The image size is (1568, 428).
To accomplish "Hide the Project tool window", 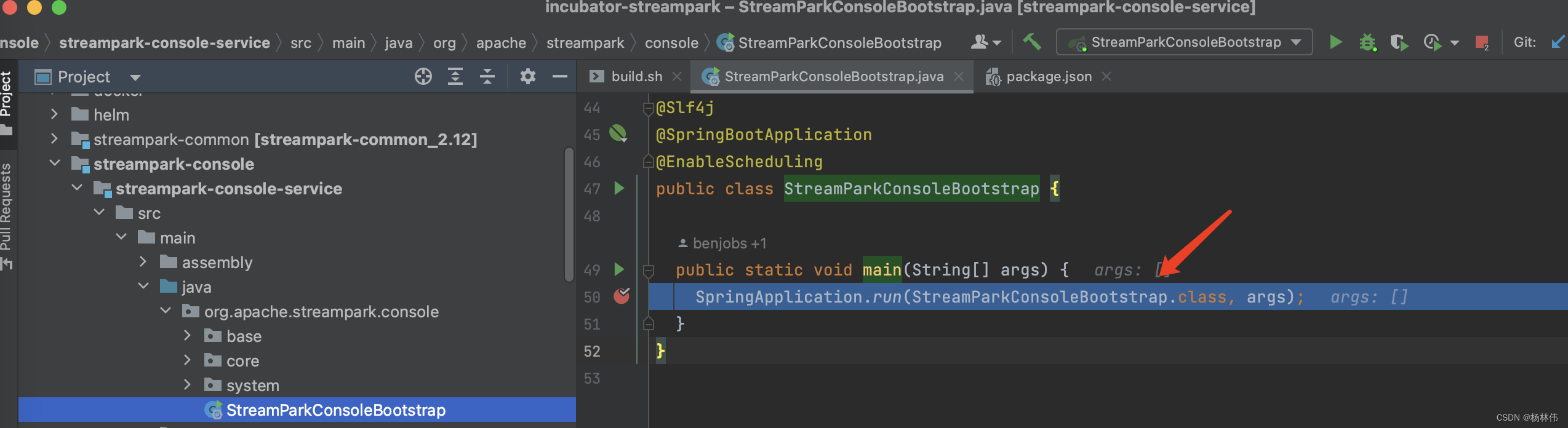I will coord(560,76).
